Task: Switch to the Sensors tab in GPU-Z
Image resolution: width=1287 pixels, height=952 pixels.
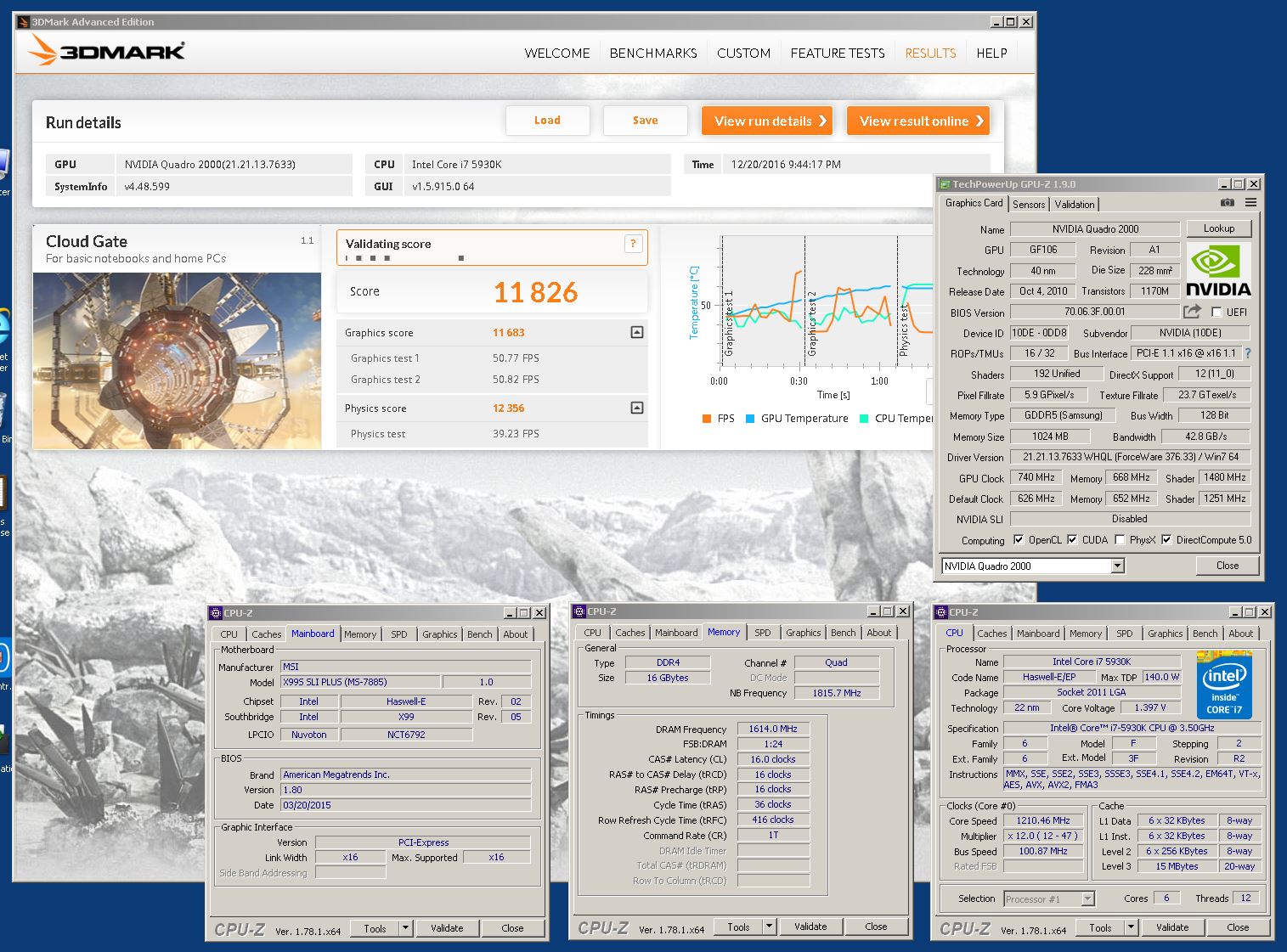Action: click(1029, 205)
